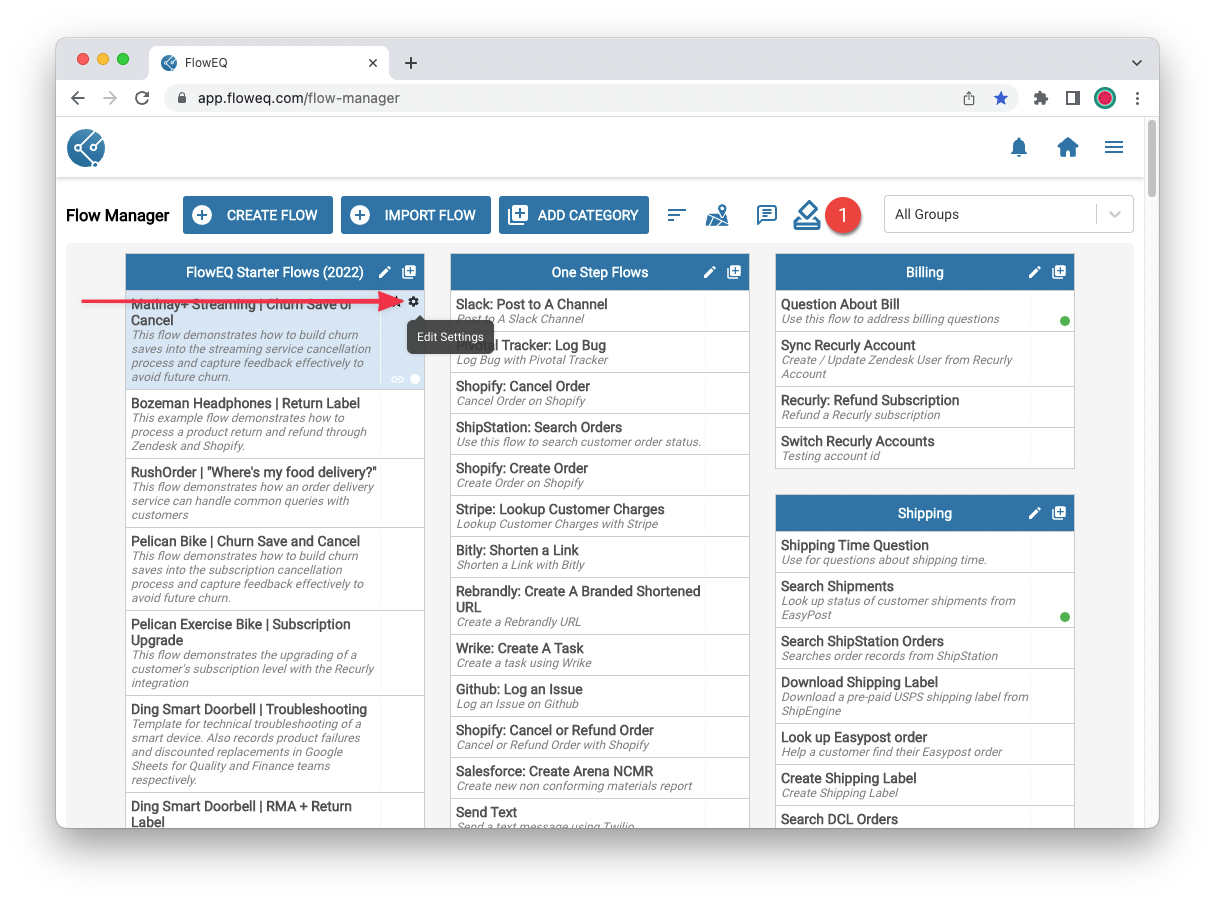Click the IMPORT FLOW button
The height and width of the screenshot is (902, 1215).
tap(416, 215)
